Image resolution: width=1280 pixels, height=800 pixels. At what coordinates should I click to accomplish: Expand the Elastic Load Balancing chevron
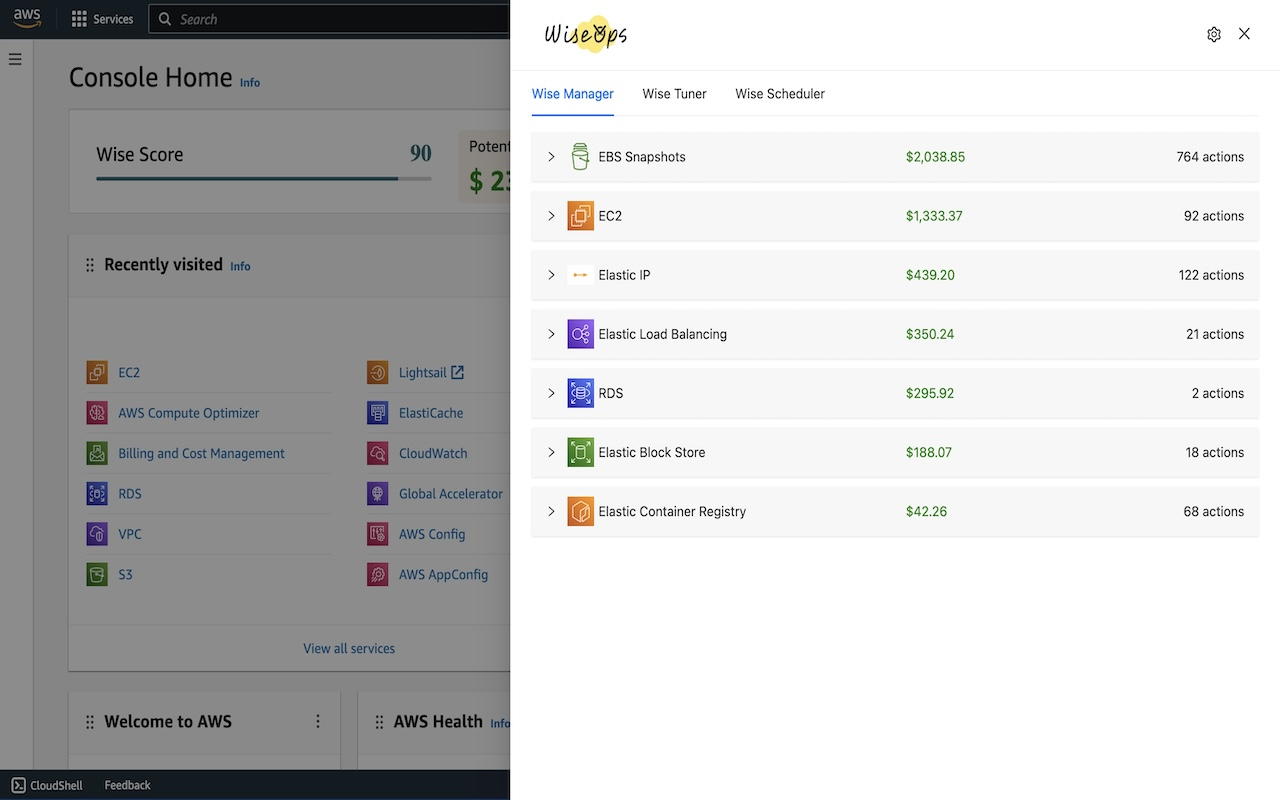point(551,334)
